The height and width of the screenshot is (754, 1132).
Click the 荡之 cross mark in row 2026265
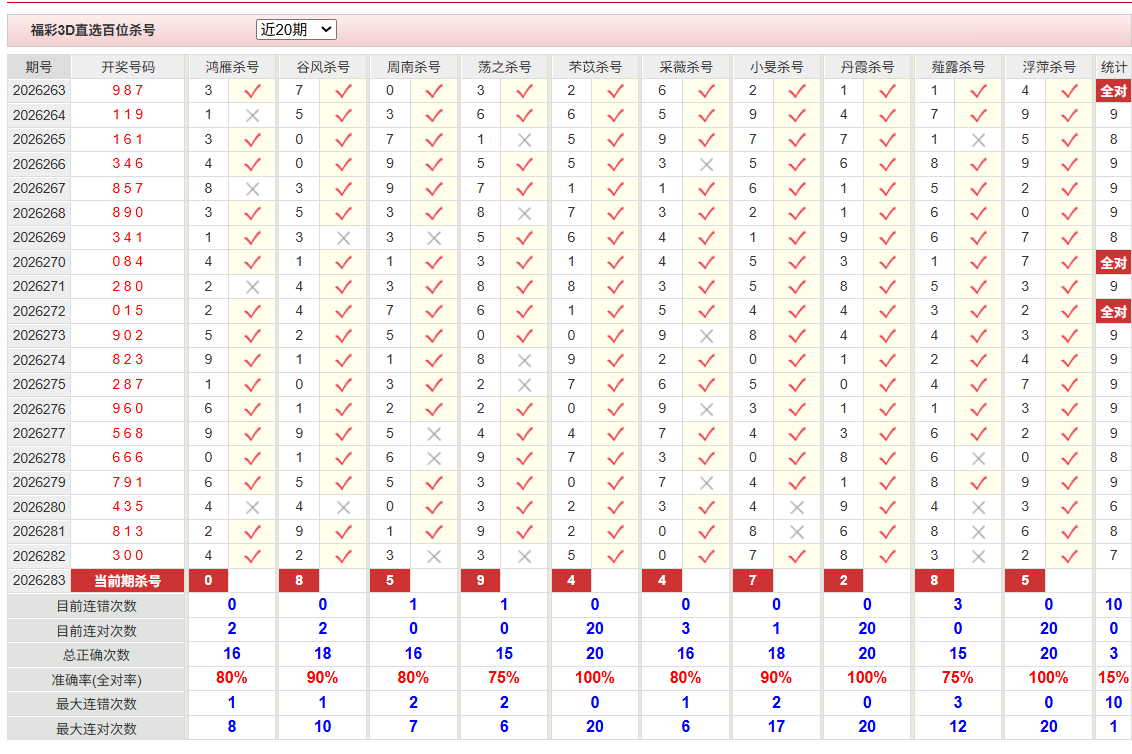click(525, 140)
